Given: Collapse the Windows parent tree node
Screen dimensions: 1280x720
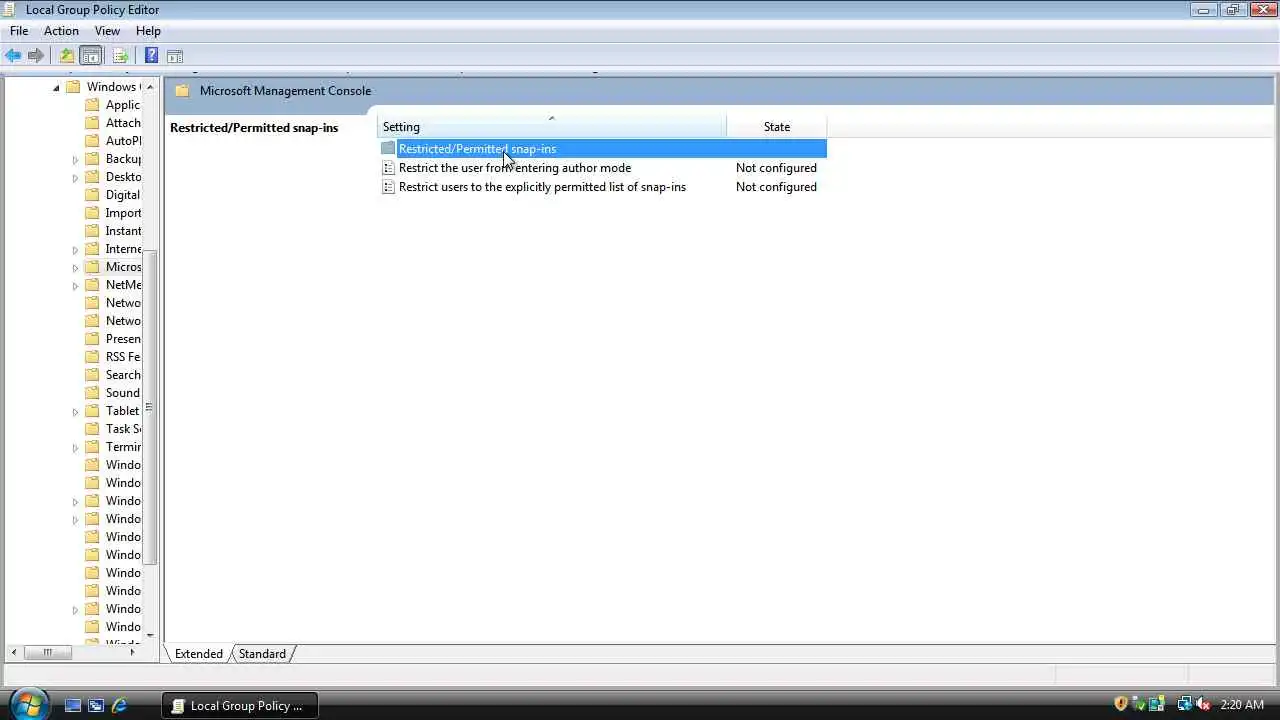Looking at the screenshot, I should click(x=56, y=88).
